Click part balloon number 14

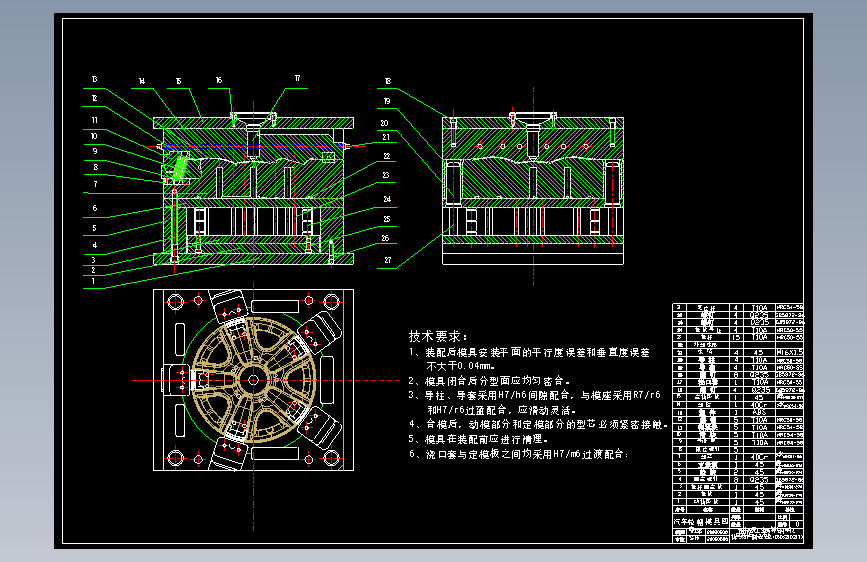point(142,81)
